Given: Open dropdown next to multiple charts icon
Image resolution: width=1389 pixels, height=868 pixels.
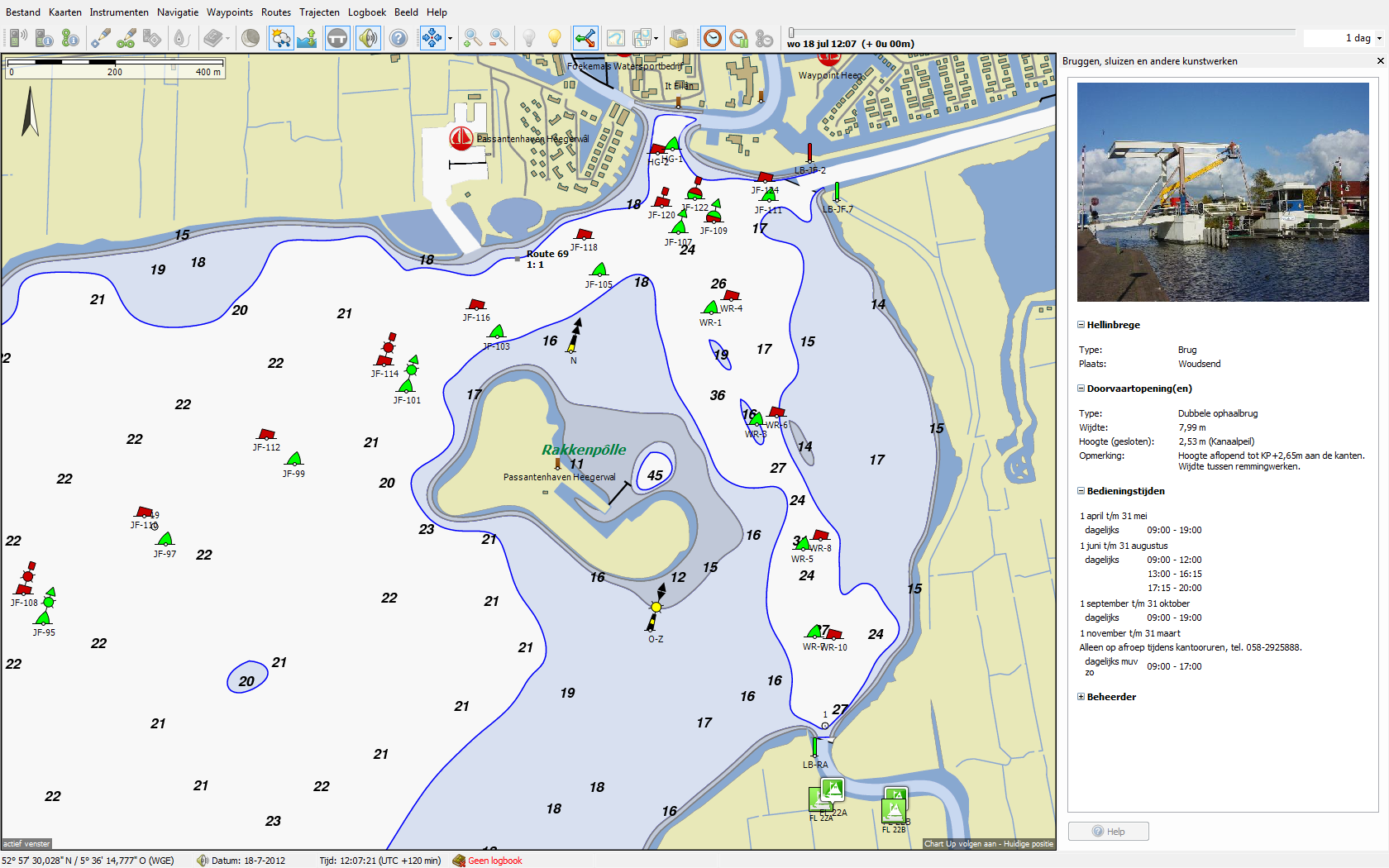Looking at the screenshot, I should click(x=656, y=38).
